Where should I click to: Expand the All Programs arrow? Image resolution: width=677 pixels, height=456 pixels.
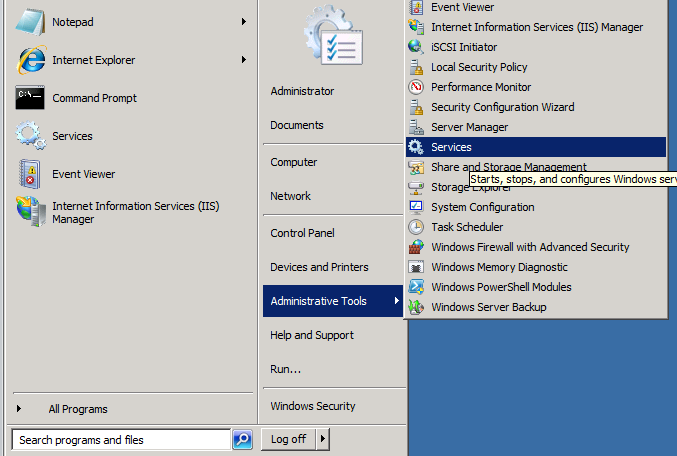tap(19, 408)
